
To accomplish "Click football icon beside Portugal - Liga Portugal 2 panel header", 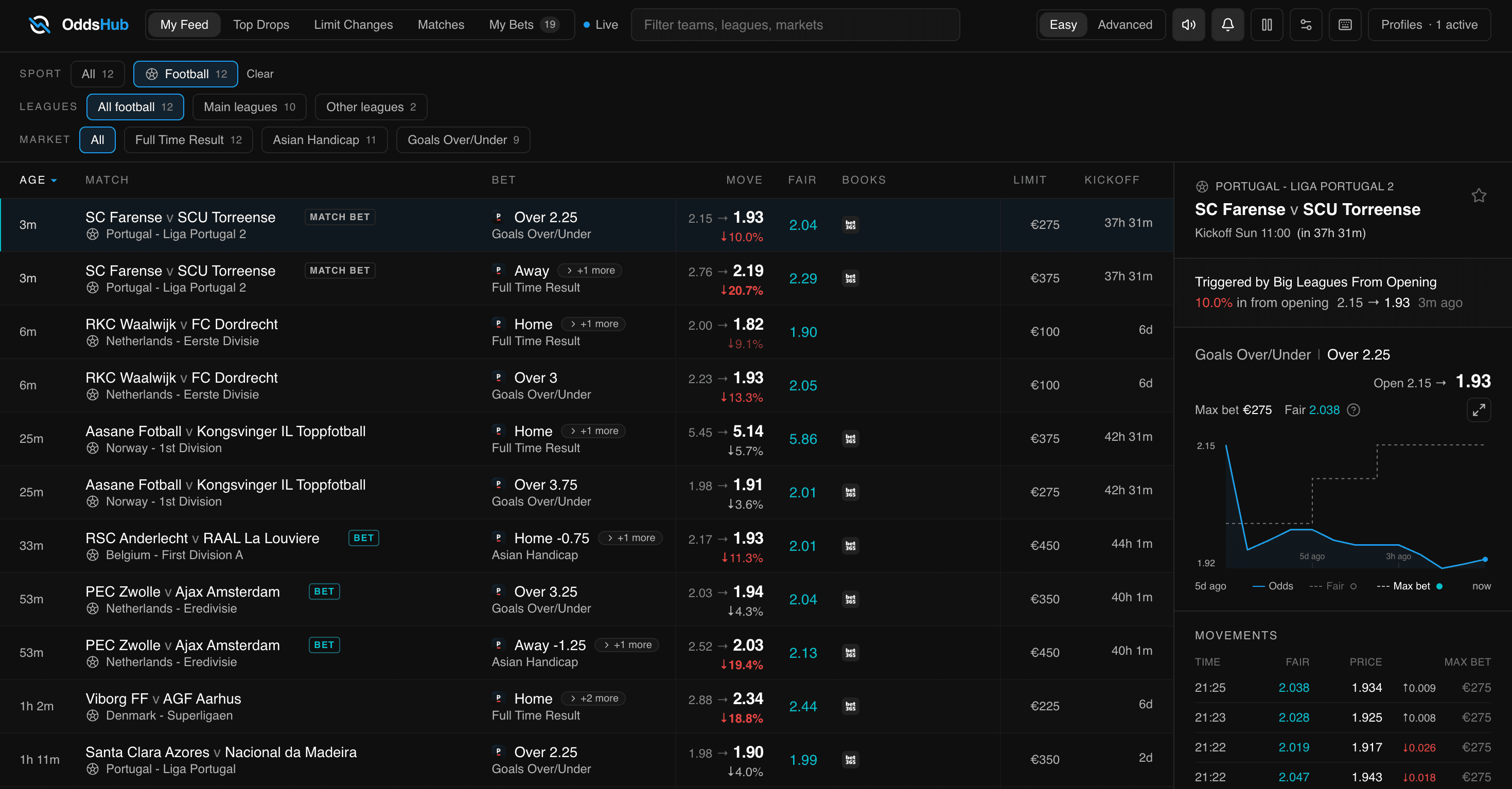I will [1202, 187].
